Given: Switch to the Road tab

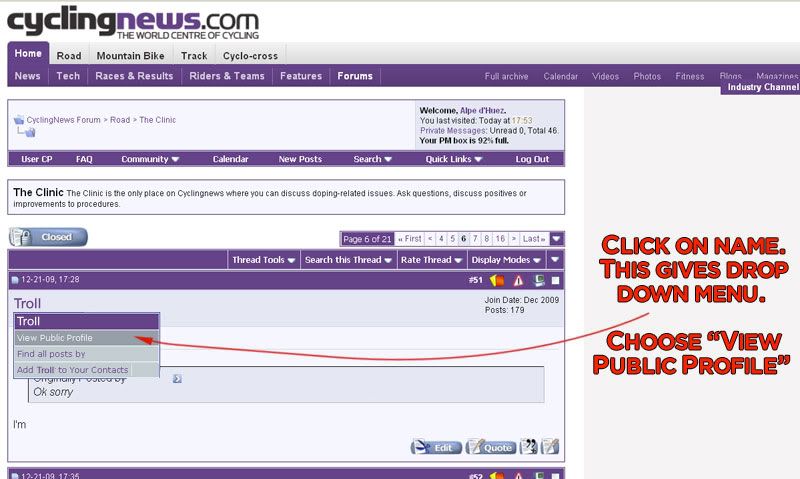Looking at the screenshot, I should (x=69, y=56).
